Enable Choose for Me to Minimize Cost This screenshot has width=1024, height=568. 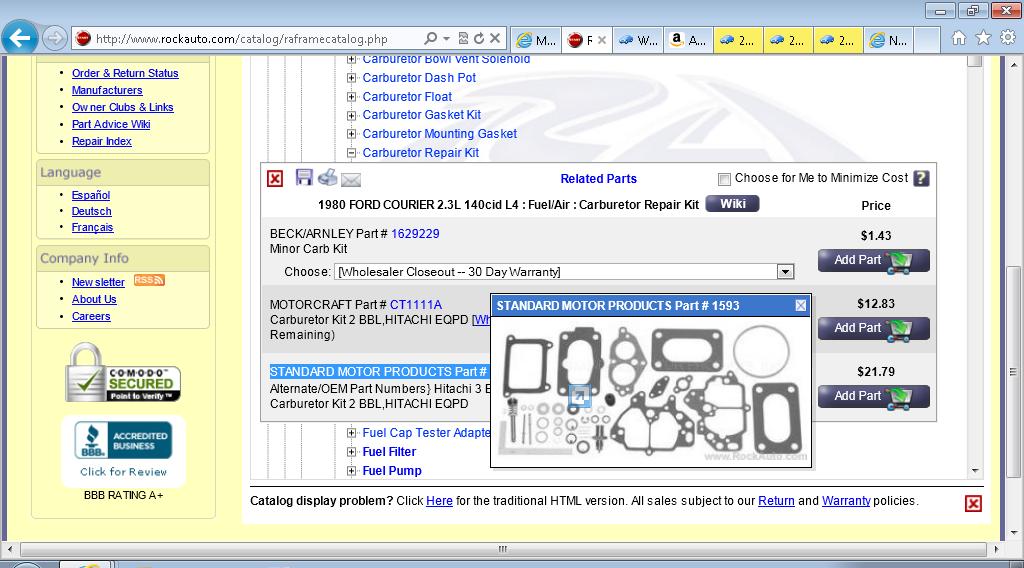724,179
